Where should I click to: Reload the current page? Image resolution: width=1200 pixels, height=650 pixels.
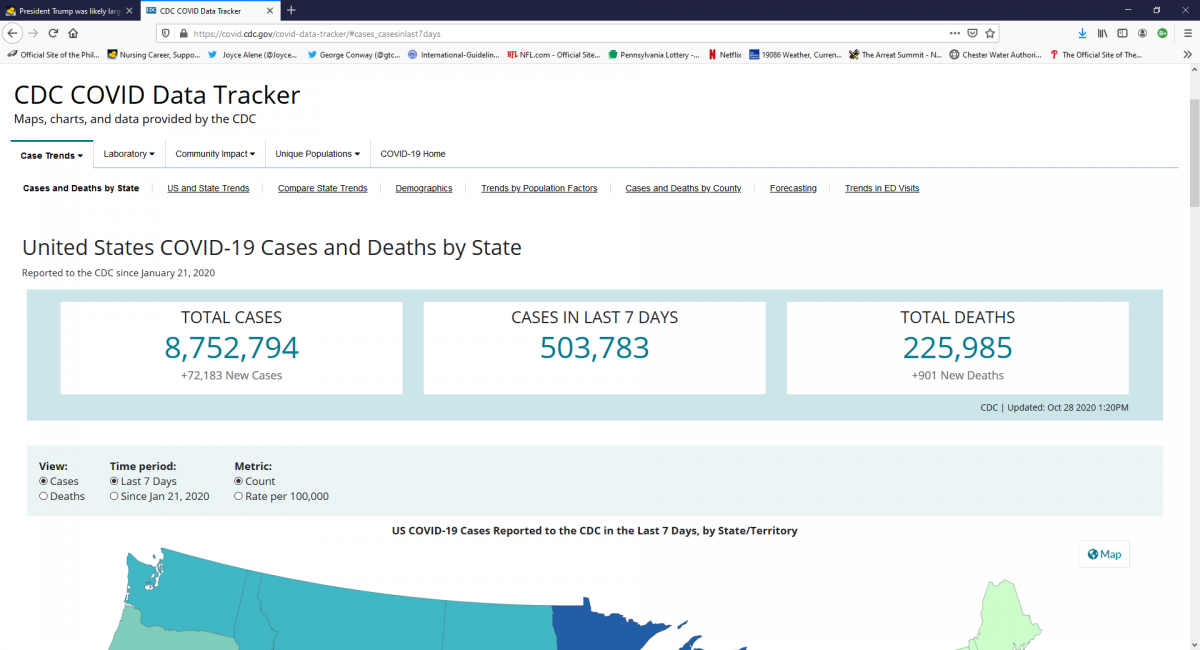[x=53, y=33]
